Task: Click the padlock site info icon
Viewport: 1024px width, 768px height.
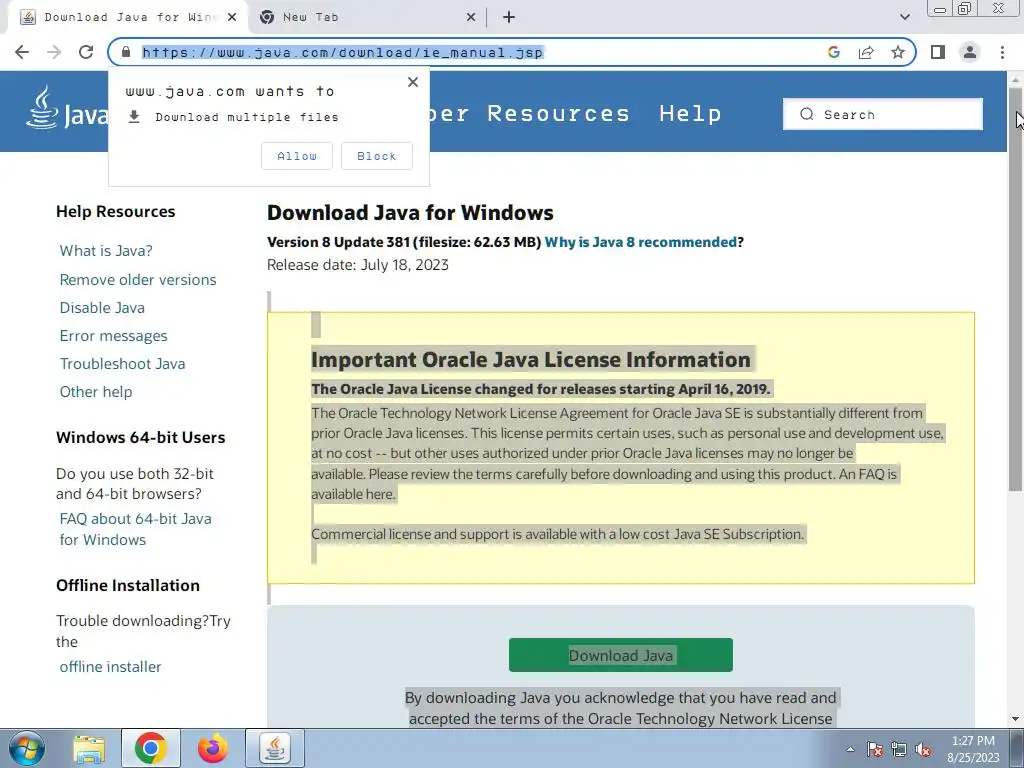Action: (x=127, y=52)
